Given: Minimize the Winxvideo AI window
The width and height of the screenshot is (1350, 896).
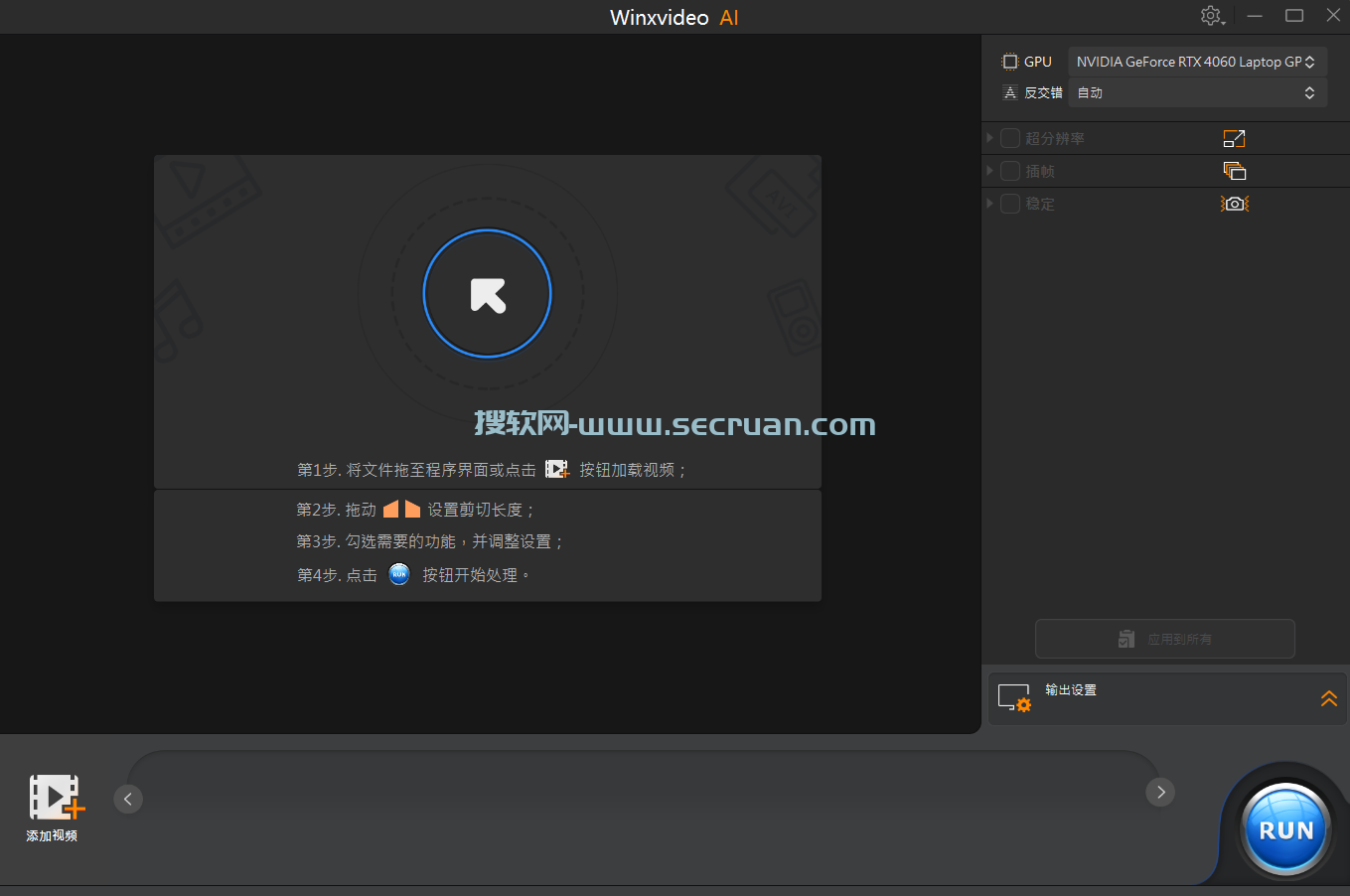Looking at the screenshot, I should [1255, 16].
